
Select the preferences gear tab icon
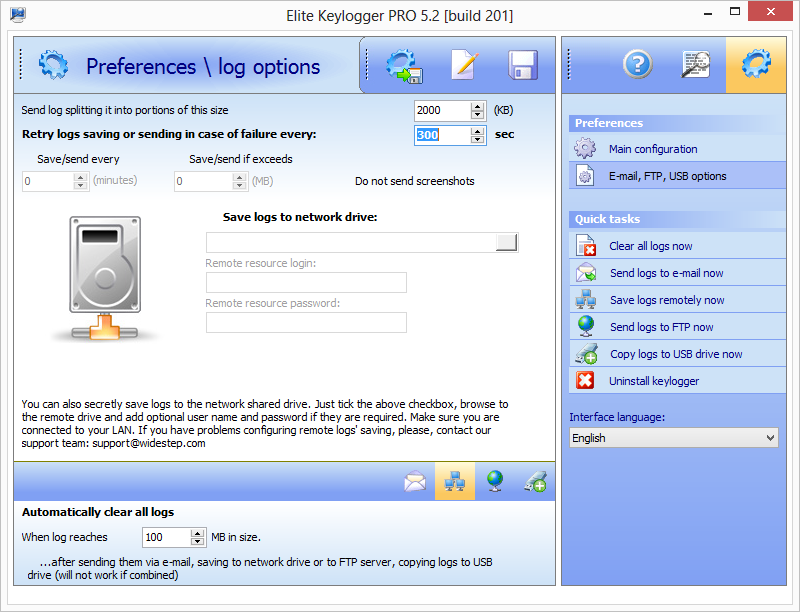coord(755,65)
